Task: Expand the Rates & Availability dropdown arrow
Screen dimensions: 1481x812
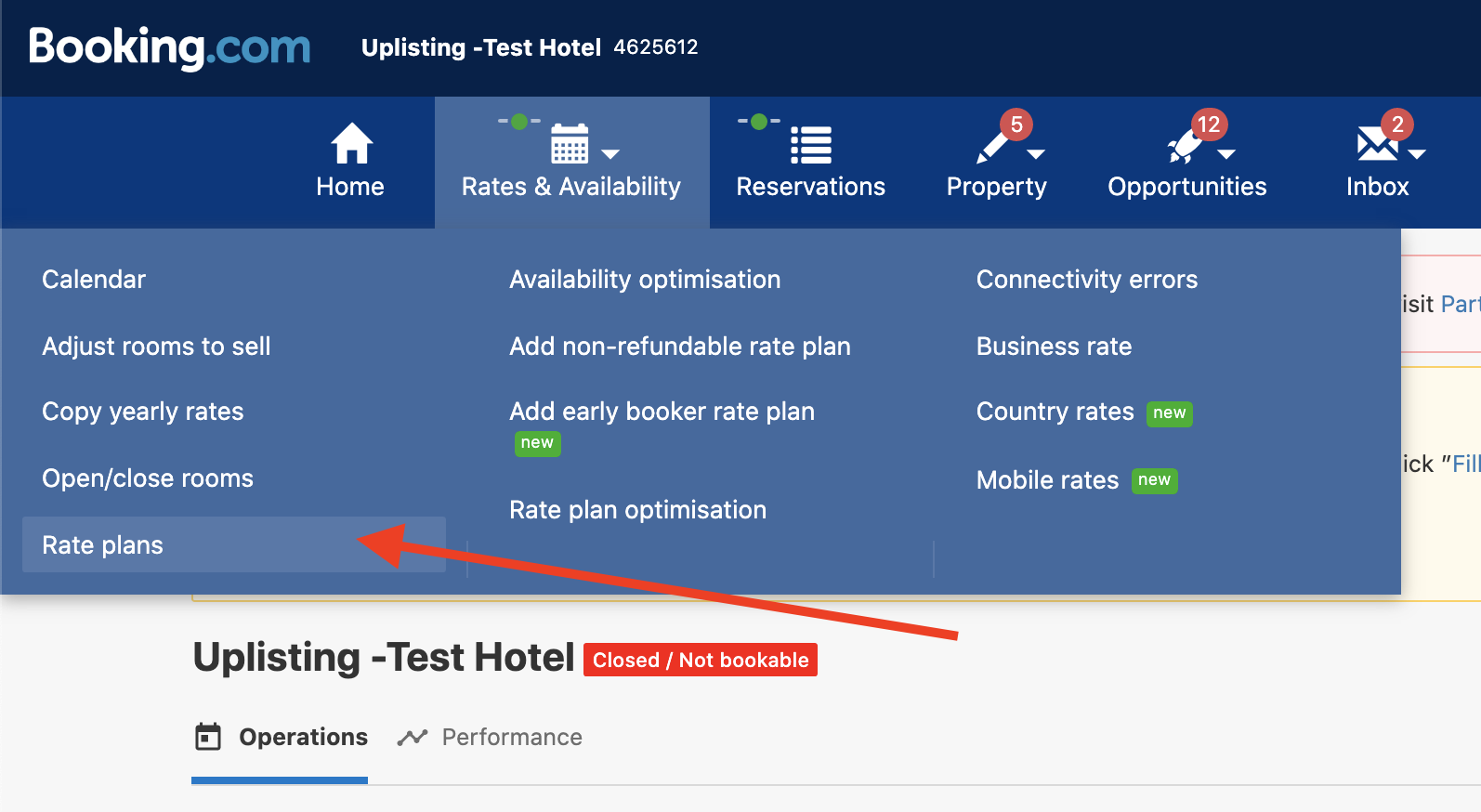Action: [x=610, y=154]
